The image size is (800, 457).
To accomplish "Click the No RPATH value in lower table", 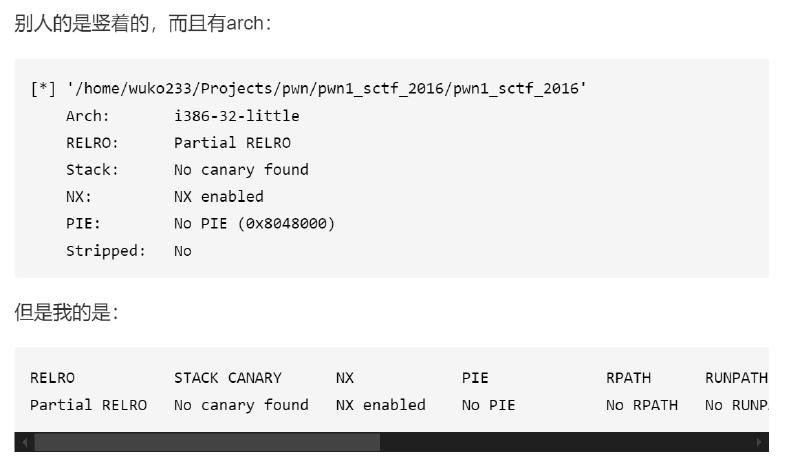I will pyautogui.click(x=641, y=405).
